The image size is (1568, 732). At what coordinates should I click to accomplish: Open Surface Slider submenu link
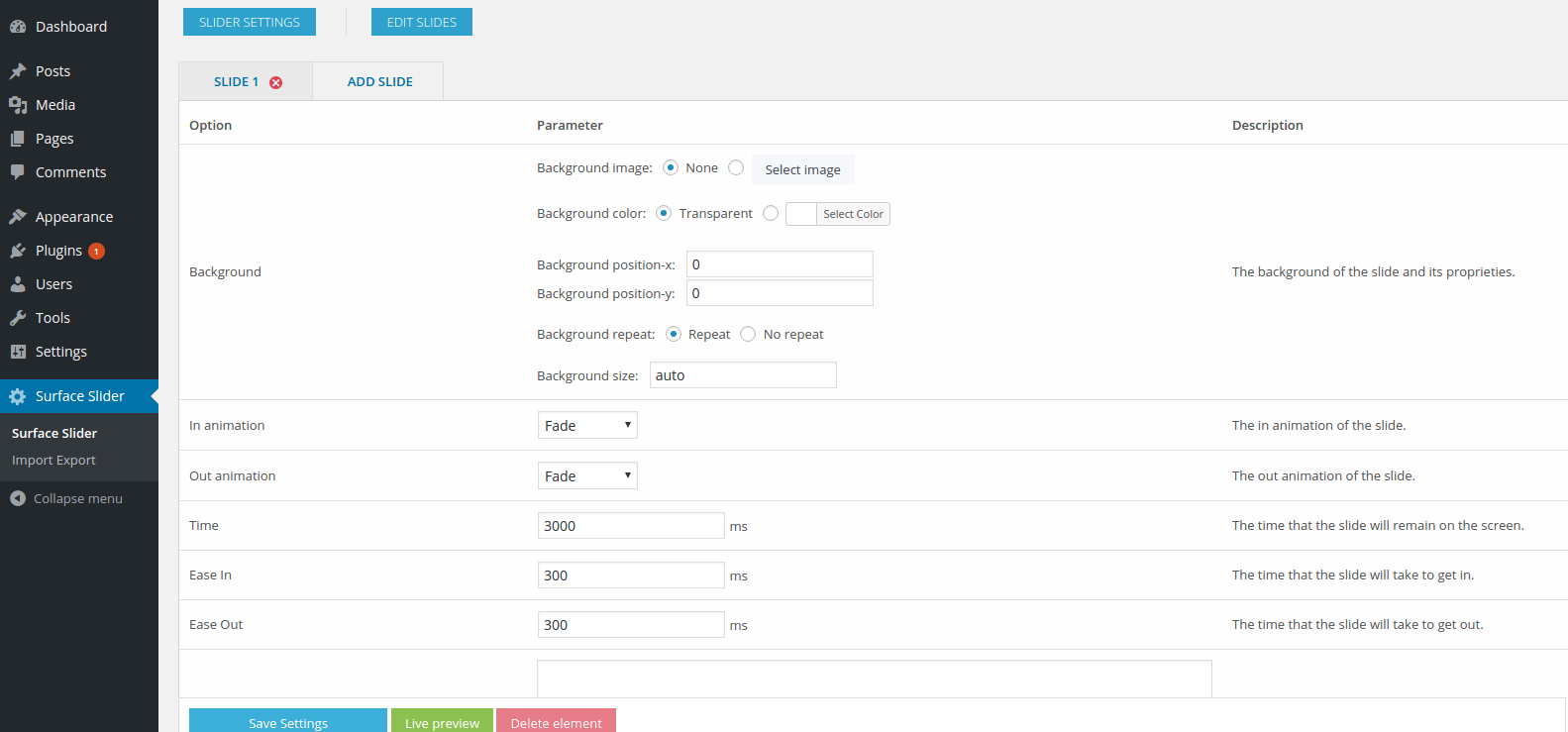pyautogui.click(x=54, y=433)
